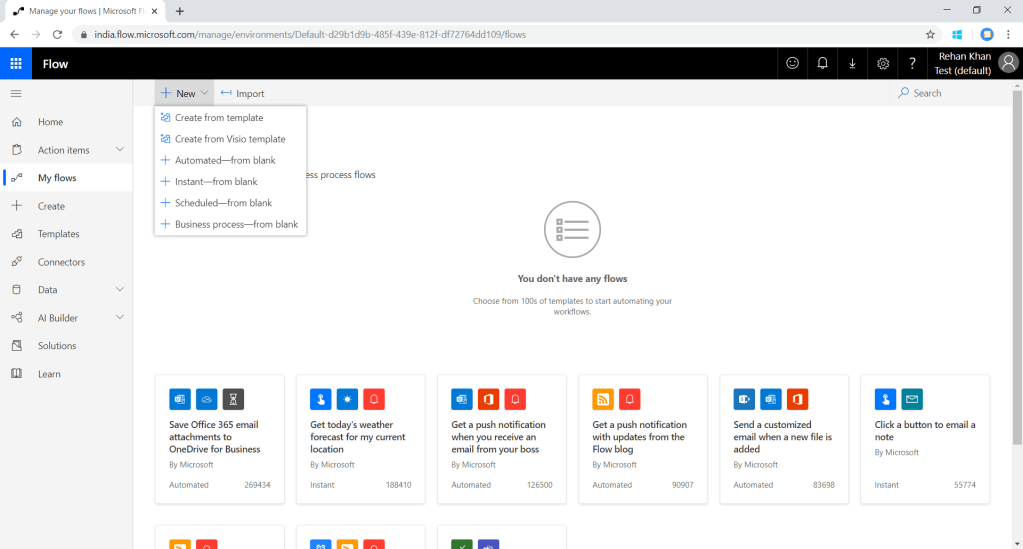Choose Automated—from blank menu item
The image size is (1023, 549).
pyautogui.click(x=224, y=160)
